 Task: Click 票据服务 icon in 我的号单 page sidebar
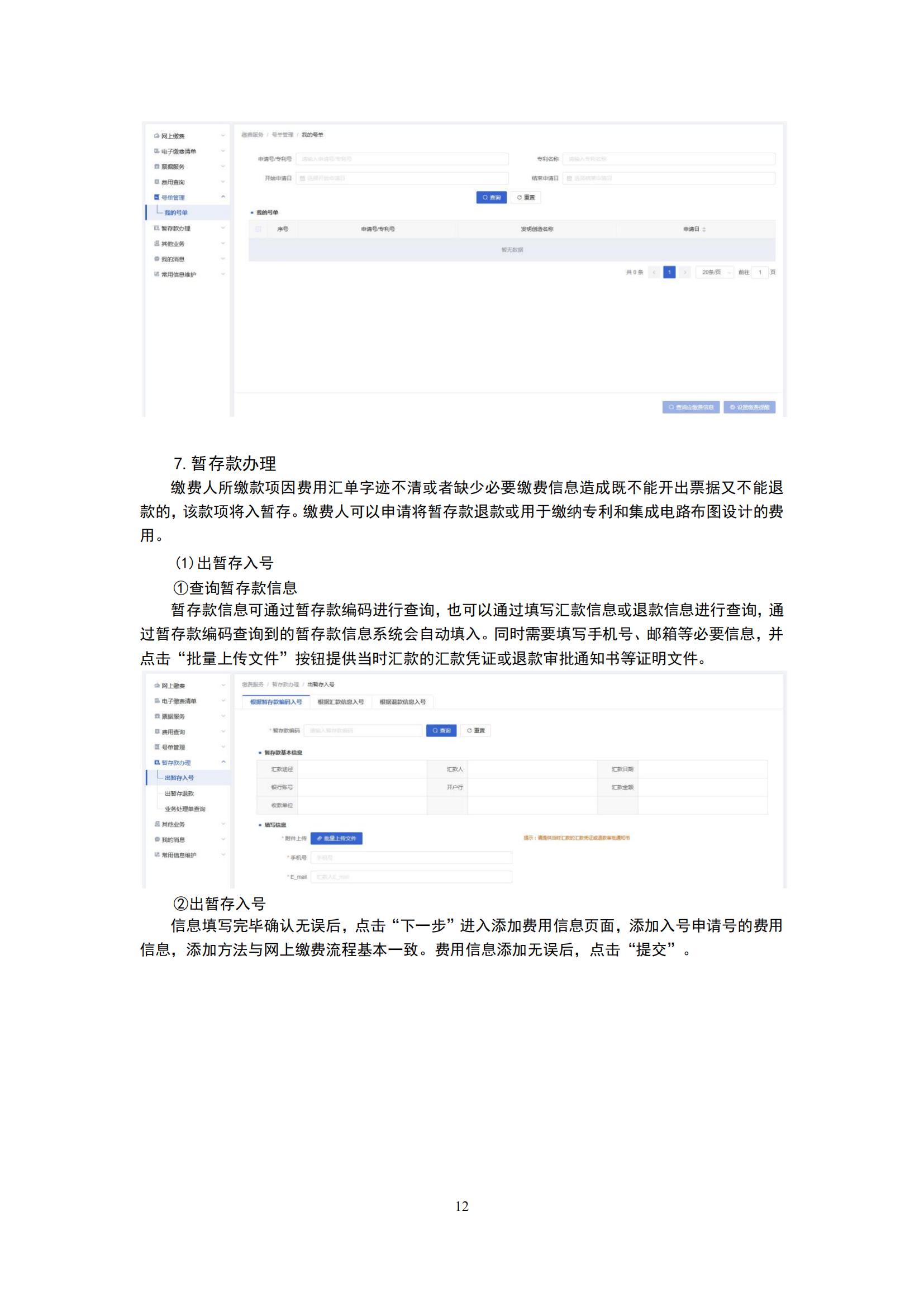157,167
